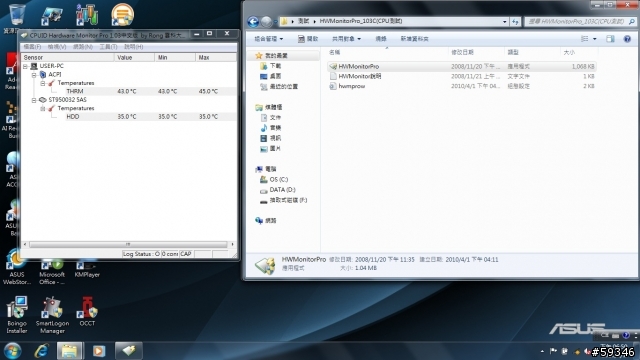Open the 網路(N) menu in Hardware Monitor
This screenshot has height=360, width=640.
click(x=83, y=47)
